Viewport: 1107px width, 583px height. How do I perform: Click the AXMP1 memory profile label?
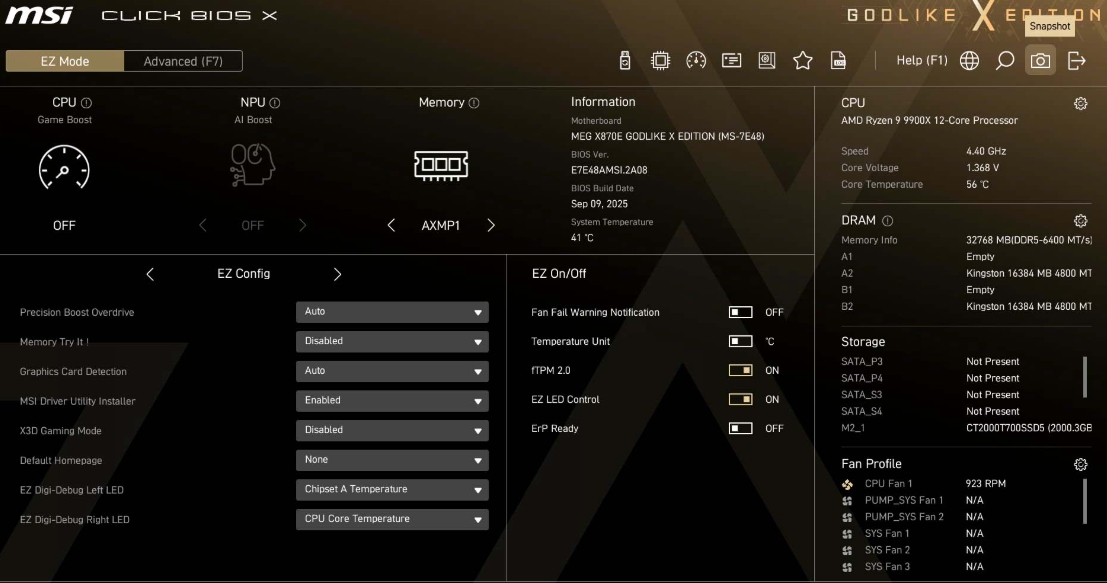(441, 226)
